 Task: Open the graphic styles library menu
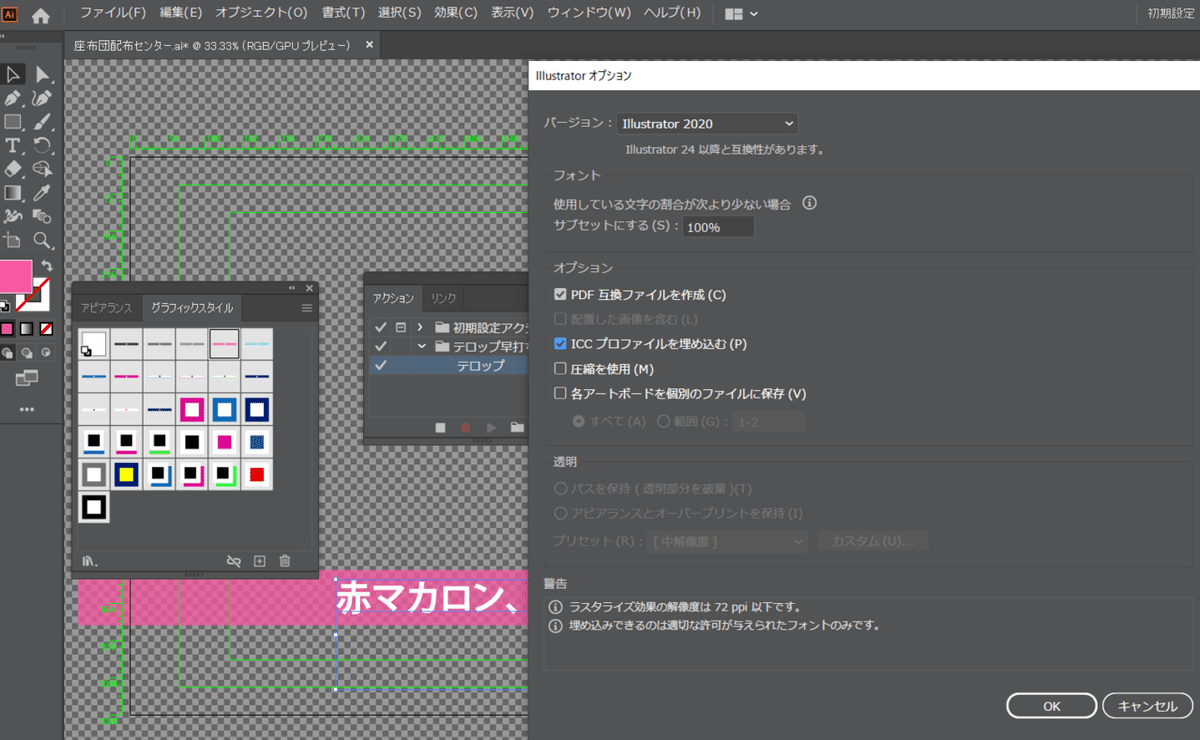point(89,561)
